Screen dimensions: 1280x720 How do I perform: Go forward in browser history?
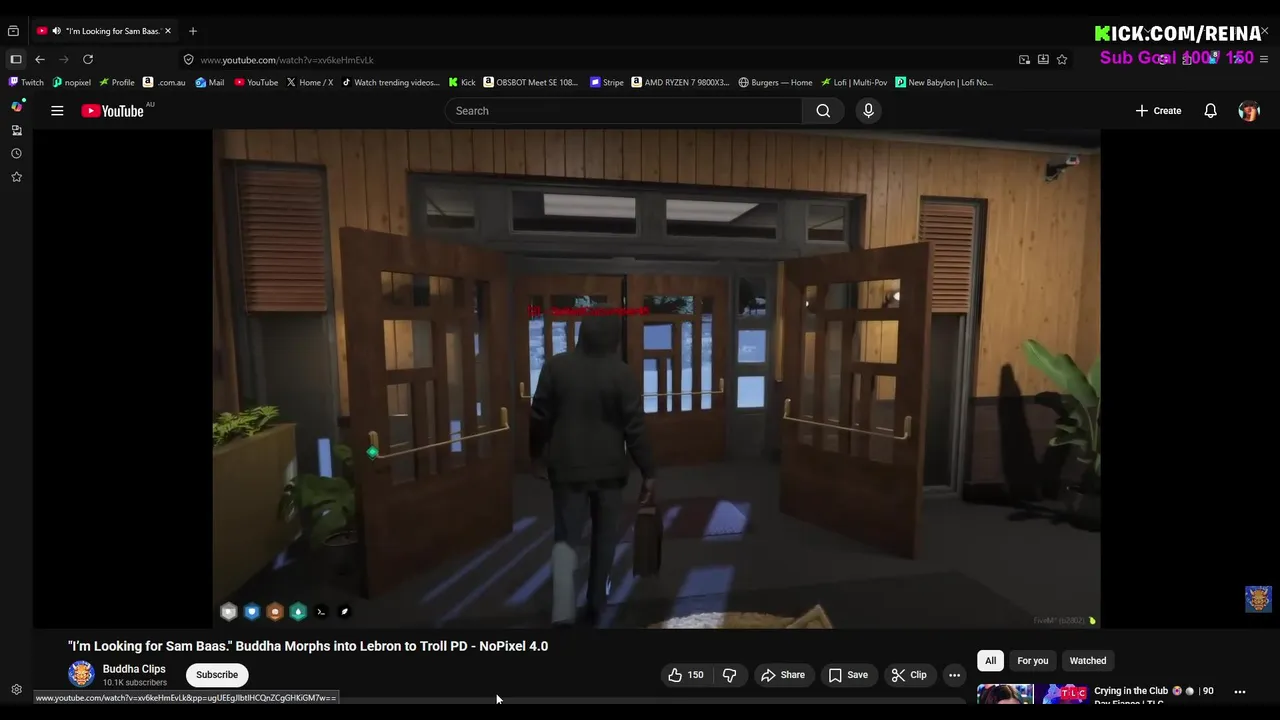pyautogui.click(x=64, y=60)
